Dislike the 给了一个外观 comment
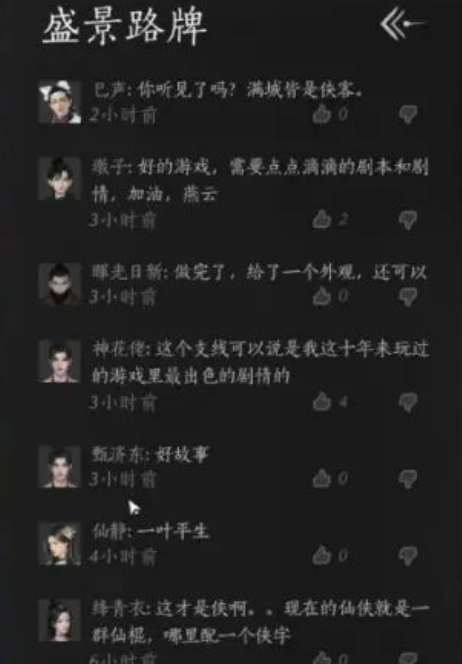Screen dimensions: 462x664 point(407,296)
